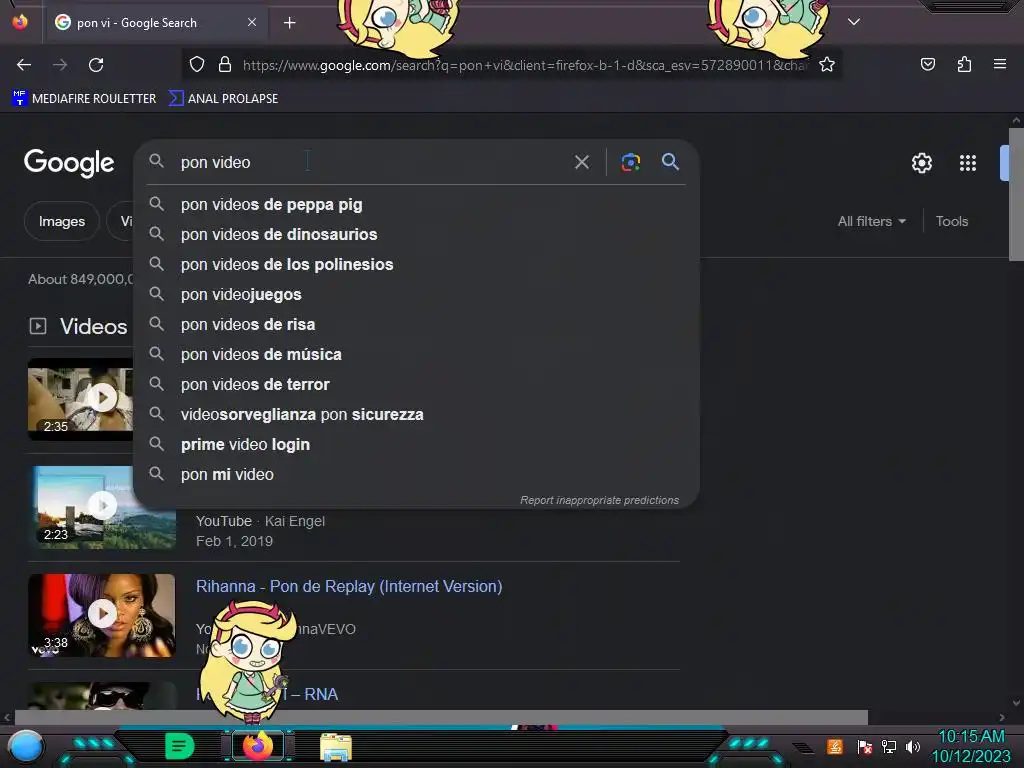Choose suggestion 'pon videos de peppa pig'
1024x768 pixels.
click(x=416, y=204)
